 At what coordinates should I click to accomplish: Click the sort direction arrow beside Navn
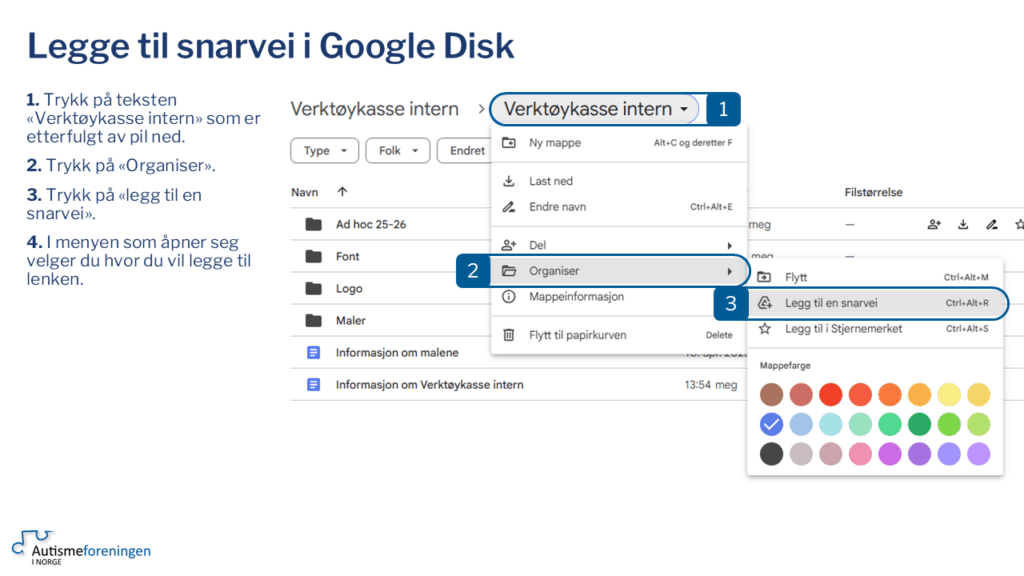[342, 192]
